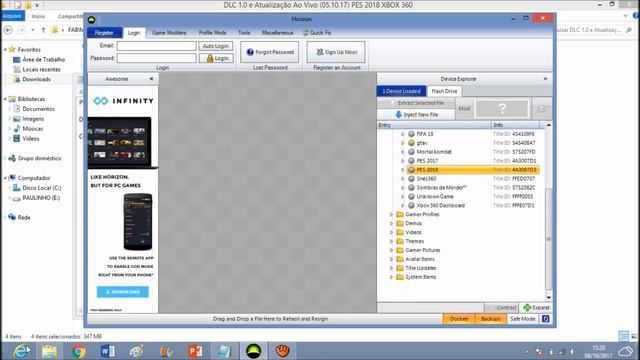This screenshot has width=640, height=360.
Task: Click the Forgot Password button
Action: 270,52
